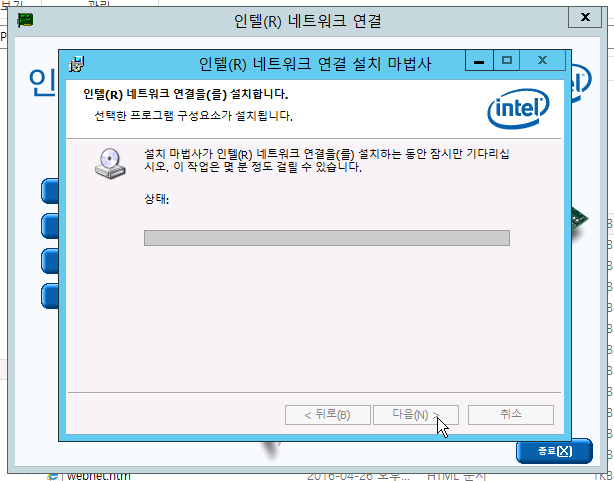Click the 상태: status label
Screen dimensions: 614x481
click(157, 199)
